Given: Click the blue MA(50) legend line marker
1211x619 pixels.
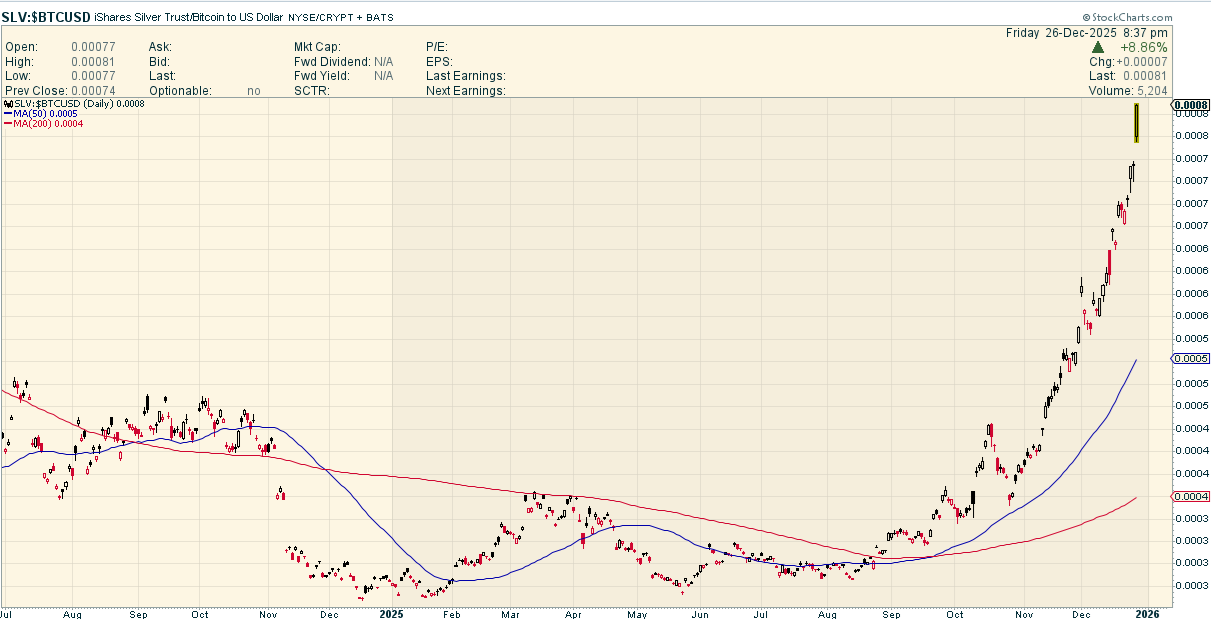Looking at the screenshot, I should tap(7, 114).
